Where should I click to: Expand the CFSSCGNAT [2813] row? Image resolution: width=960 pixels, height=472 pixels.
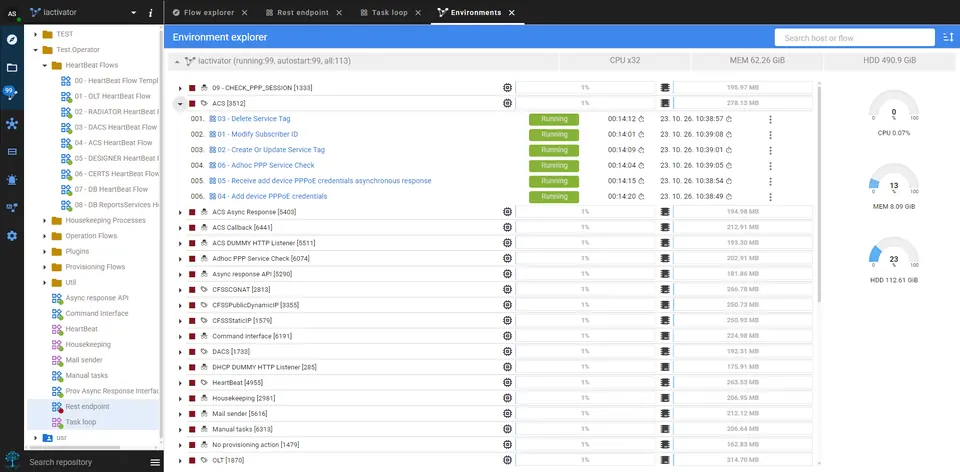pos(180,290)
